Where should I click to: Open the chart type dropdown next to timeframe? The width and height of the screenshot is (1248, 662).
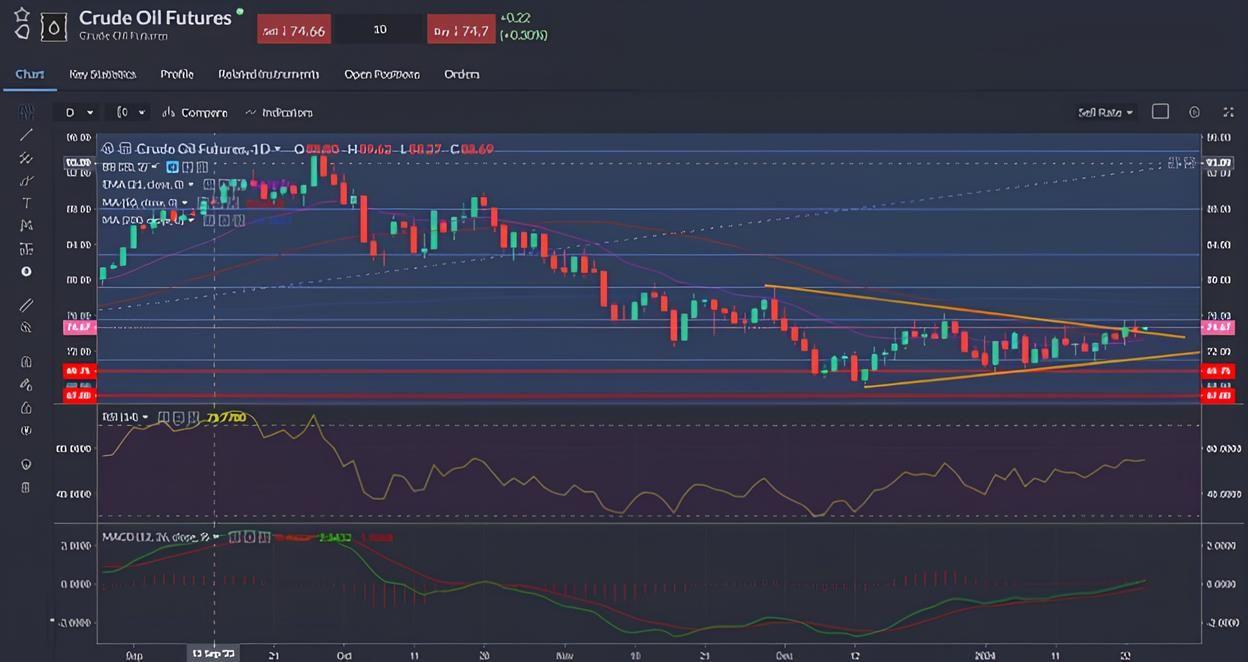(x=131, y=113)
